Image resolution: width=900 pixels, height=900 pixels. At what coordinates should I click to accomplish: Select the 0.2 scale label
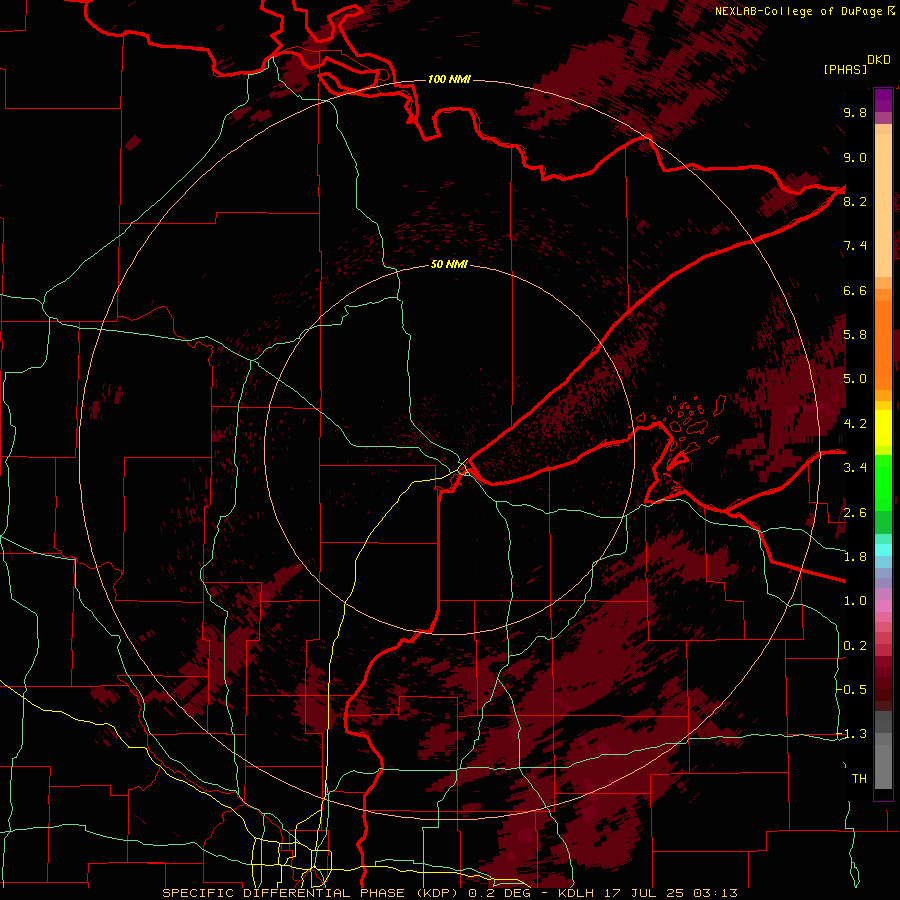pos(855,646)
